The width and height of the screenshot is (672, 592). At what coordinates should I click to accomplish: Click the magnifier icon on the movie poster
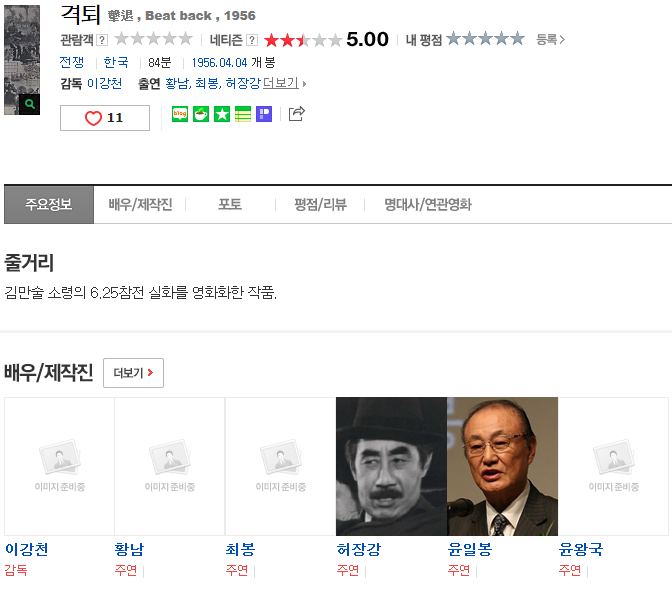coord(29,104)
